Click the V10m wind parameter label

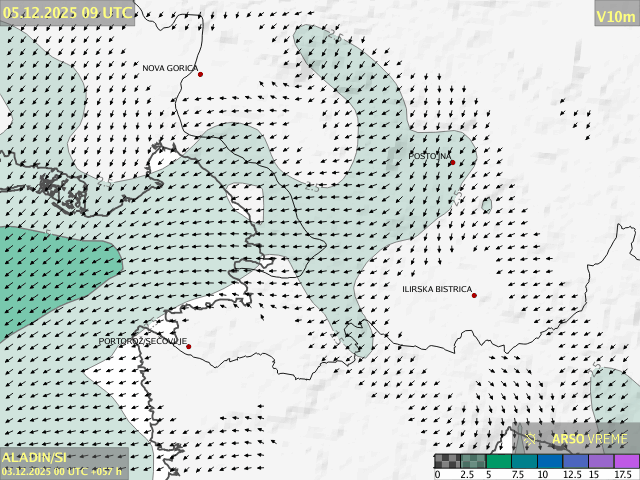615,16
